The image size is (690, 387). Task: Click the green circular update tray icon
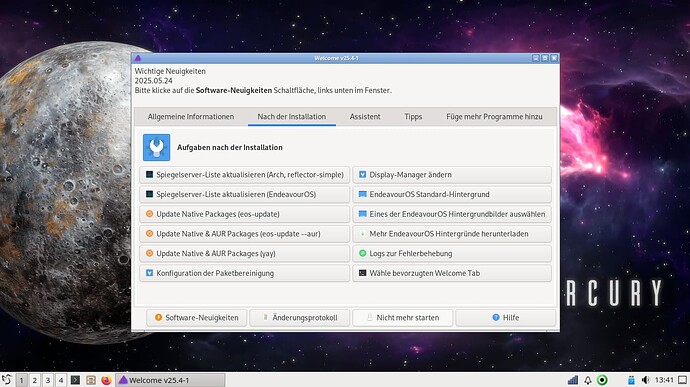(x=602, y=380)
